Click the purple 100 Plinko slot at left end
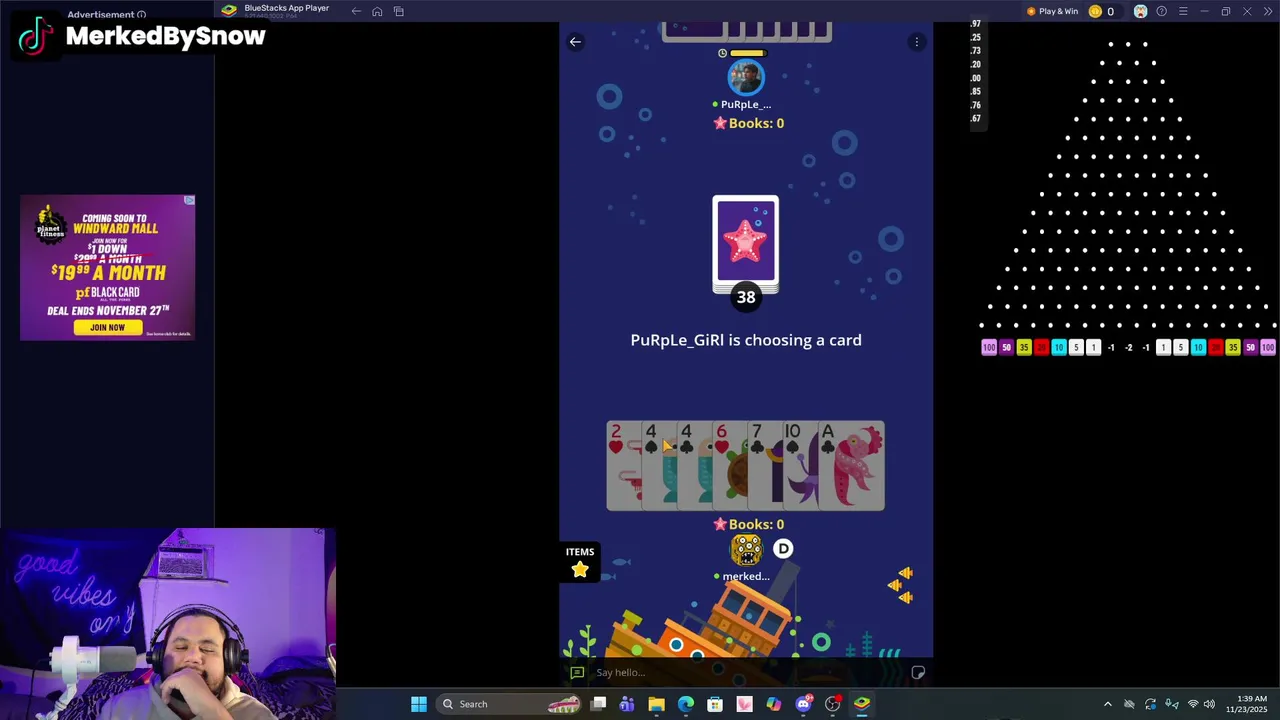The width and height of the screenshot is (1280, 720). coord(989,347)
